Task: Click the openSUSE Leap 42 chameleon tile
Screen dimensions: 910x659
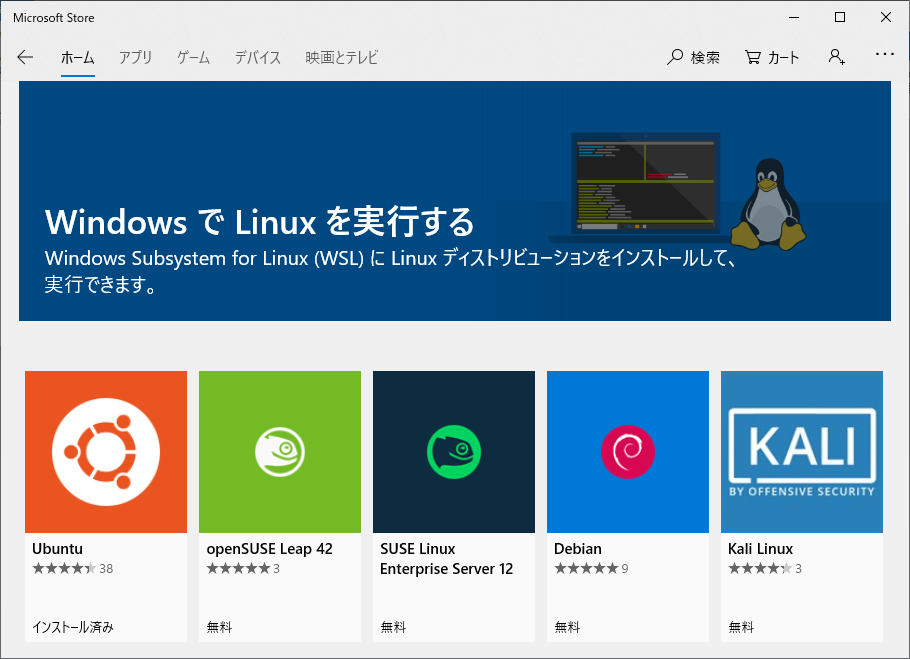Action: pyautogui.click(x=280, y=452)
